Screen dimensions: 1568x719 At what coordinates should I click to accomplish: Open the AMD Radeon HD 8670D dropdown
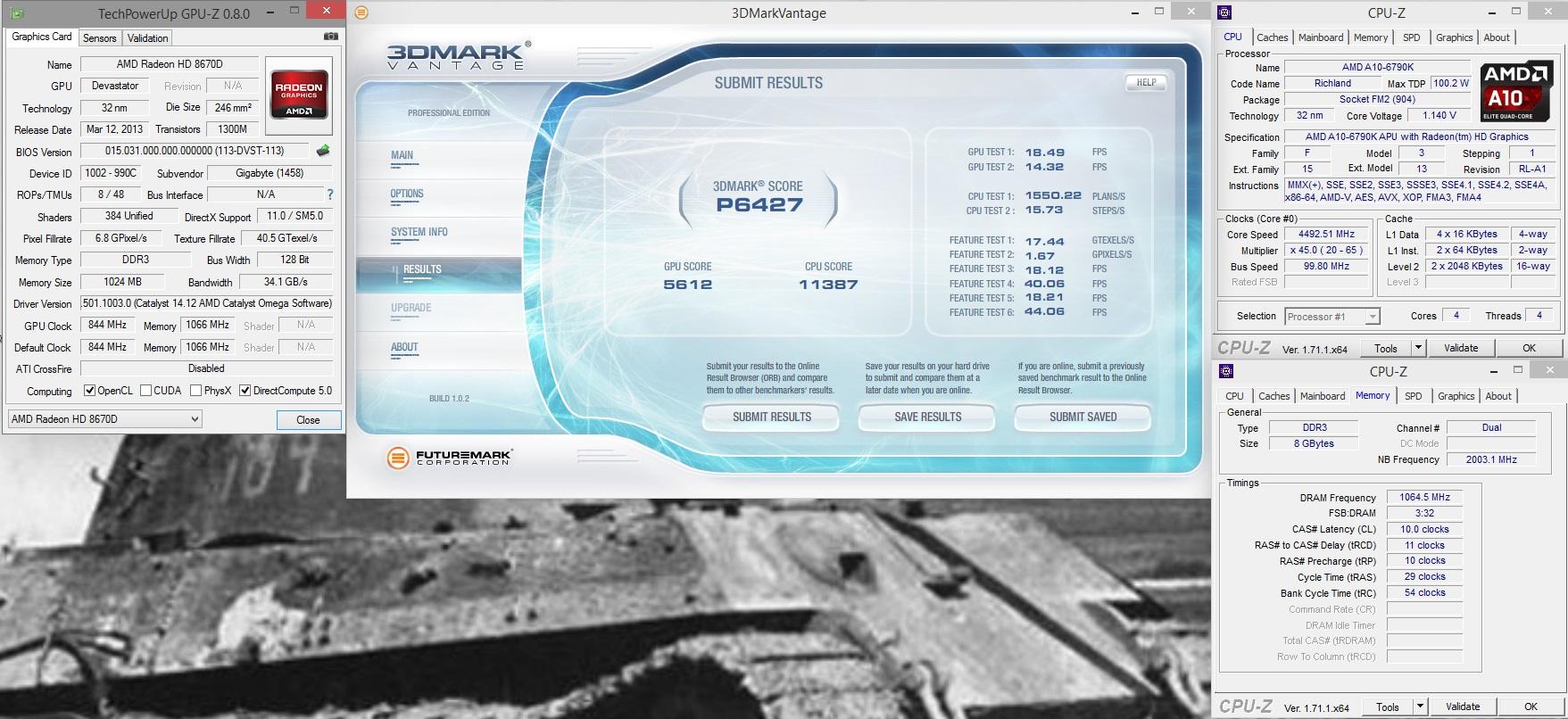tap(105, 419)
